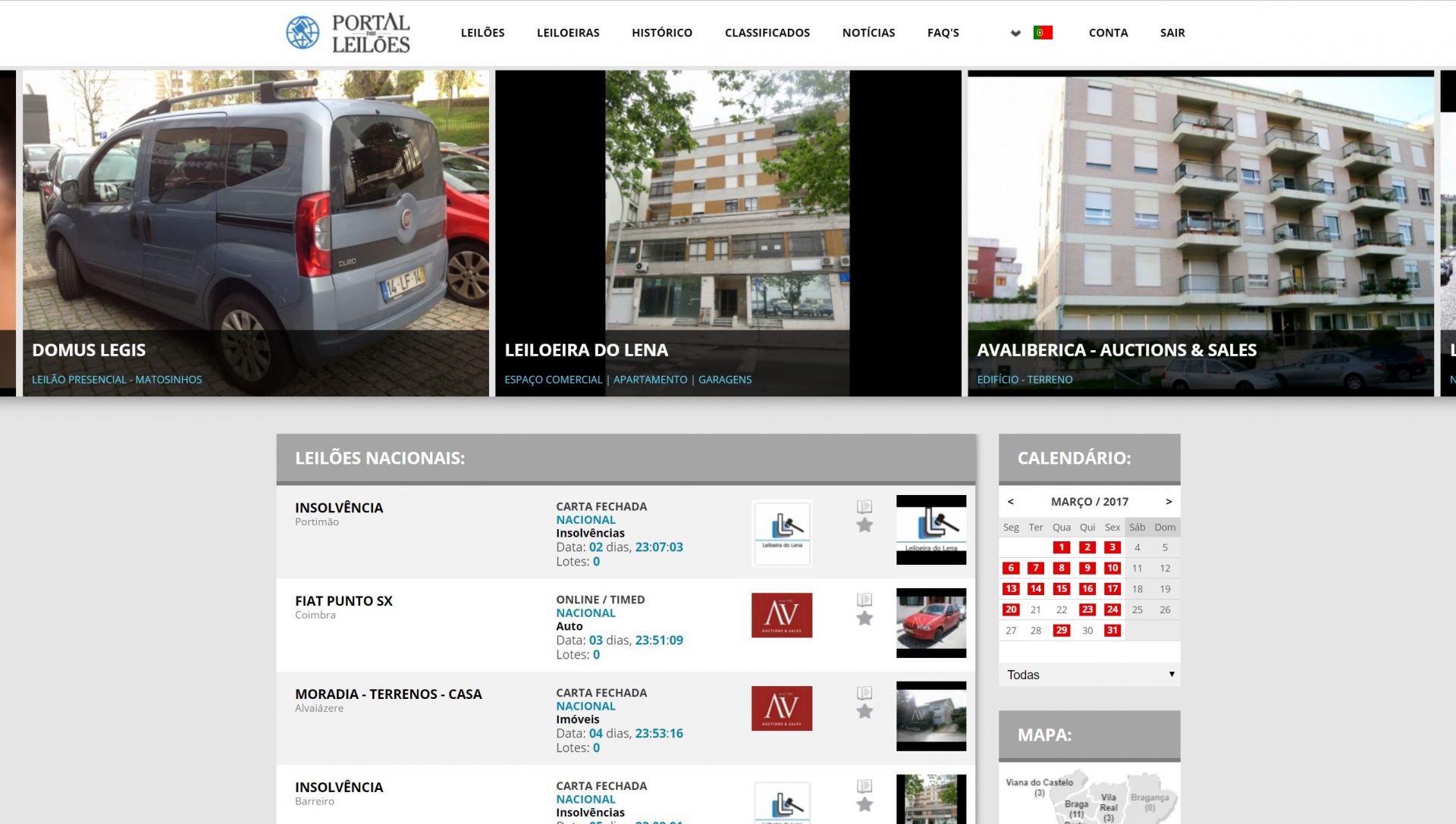Open catalog icon for Portimão Insolvência
The height and width of the screenshot is (824, 1456).
[864, 506]
